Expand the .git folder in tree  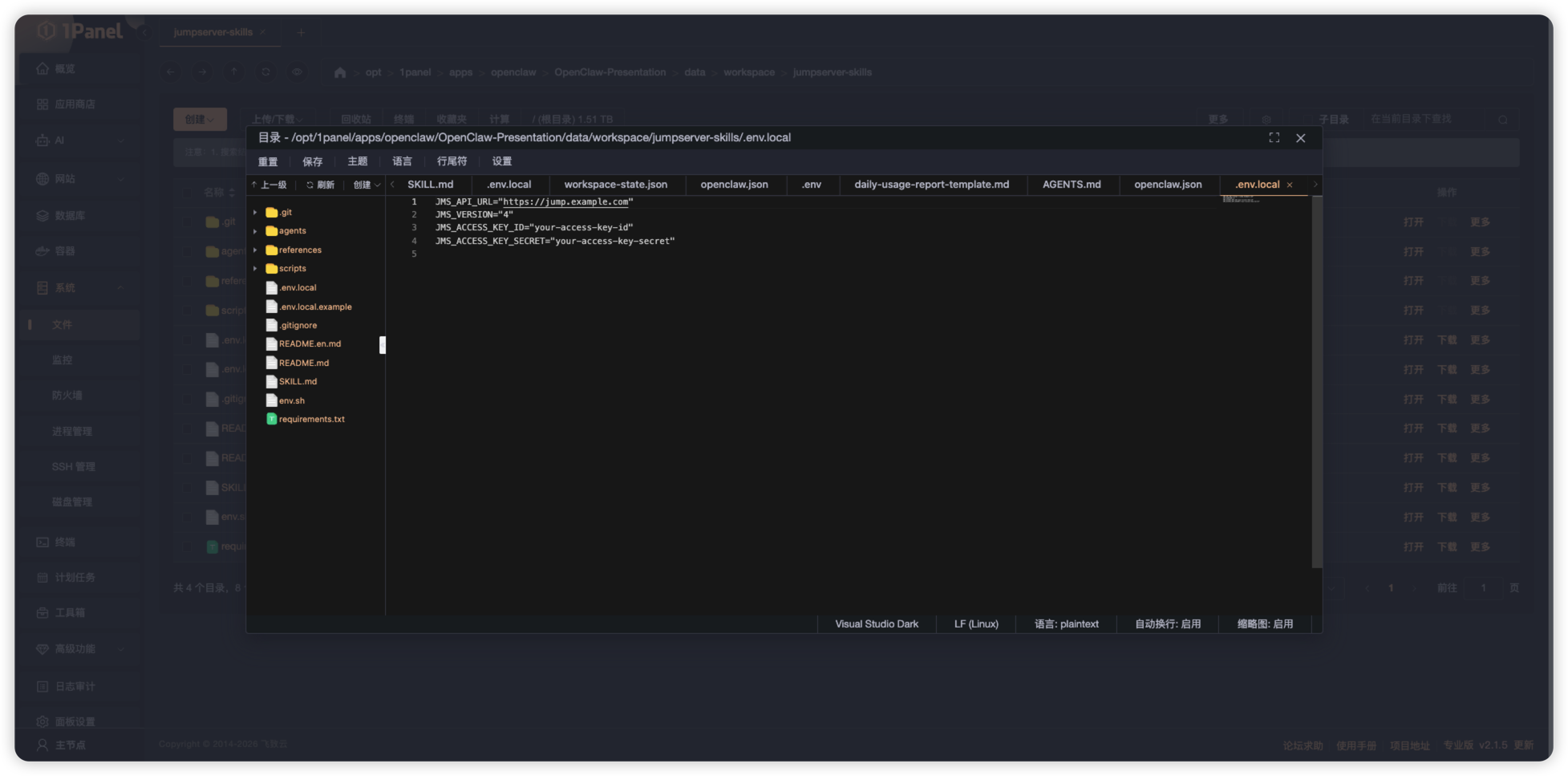click(x=255, y=213)
